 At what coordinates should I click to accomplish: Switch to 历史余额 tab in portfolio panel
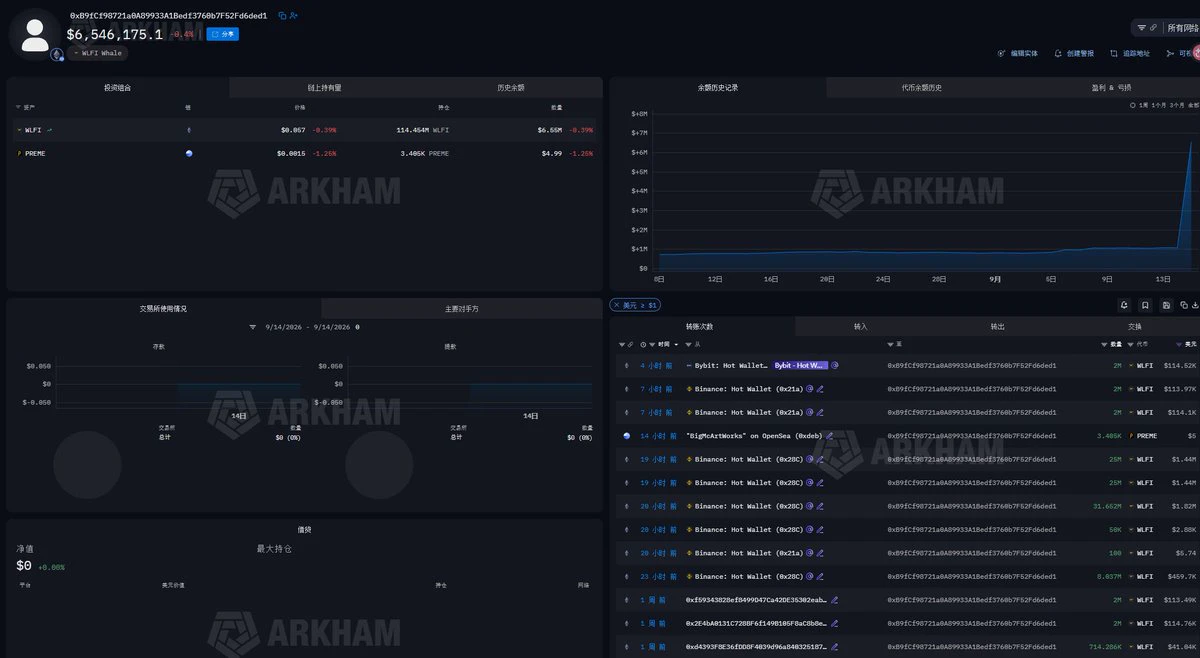[x=511, y=88]
